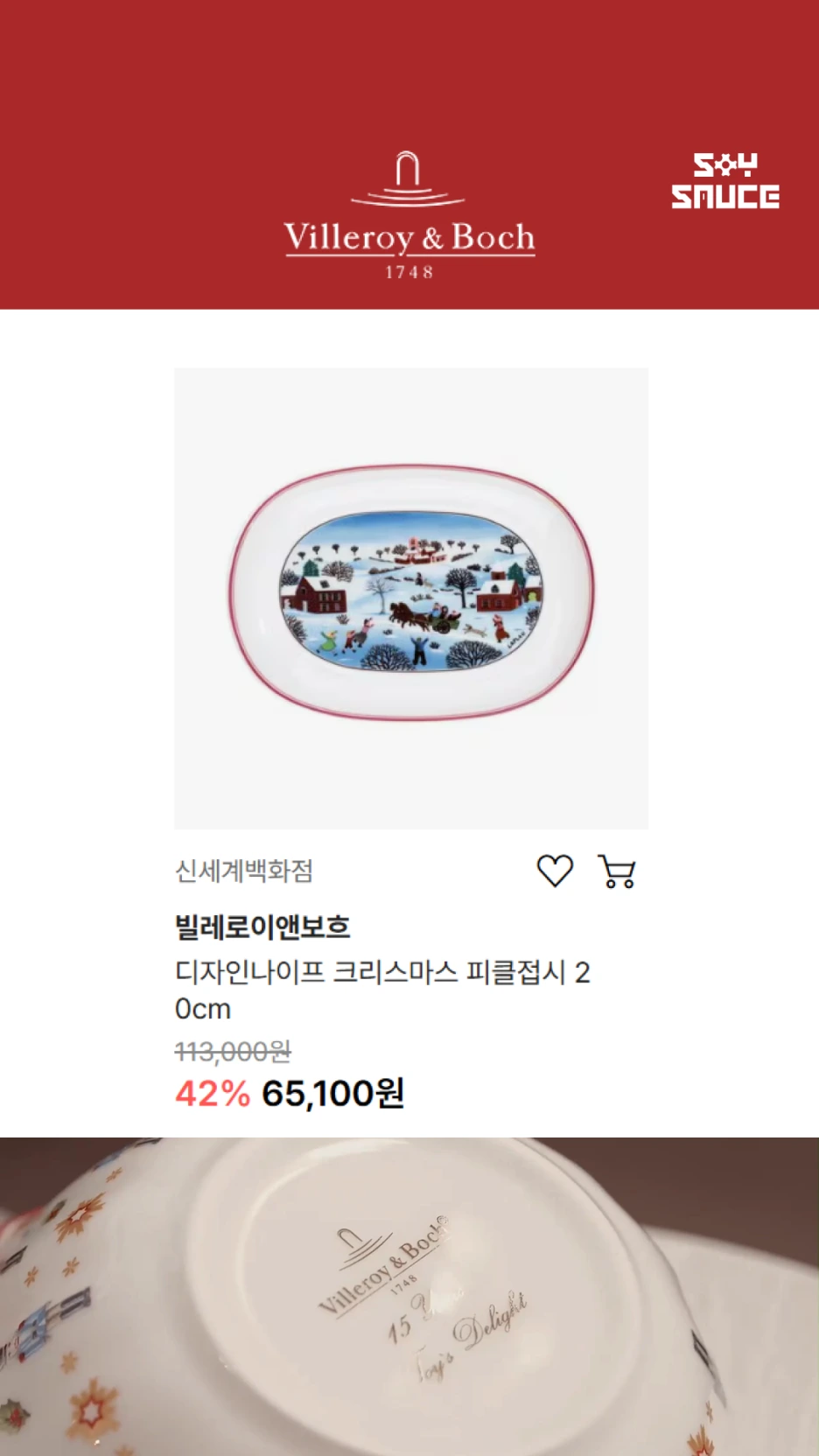819x1456 pixels.
Task: Open 신세계백화점 store link
Action: pos(244,871)
